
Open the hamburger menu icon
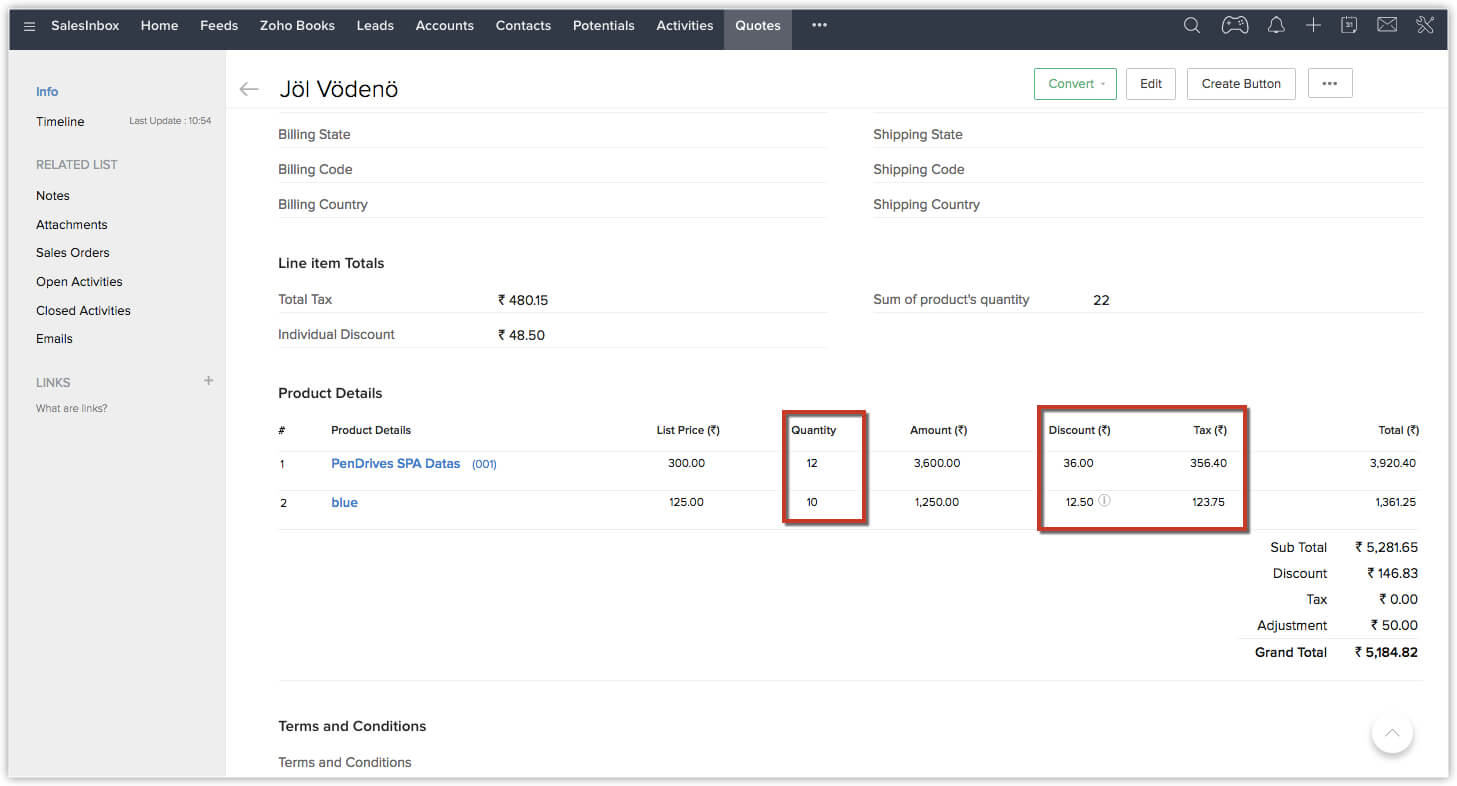pos(30,26)
